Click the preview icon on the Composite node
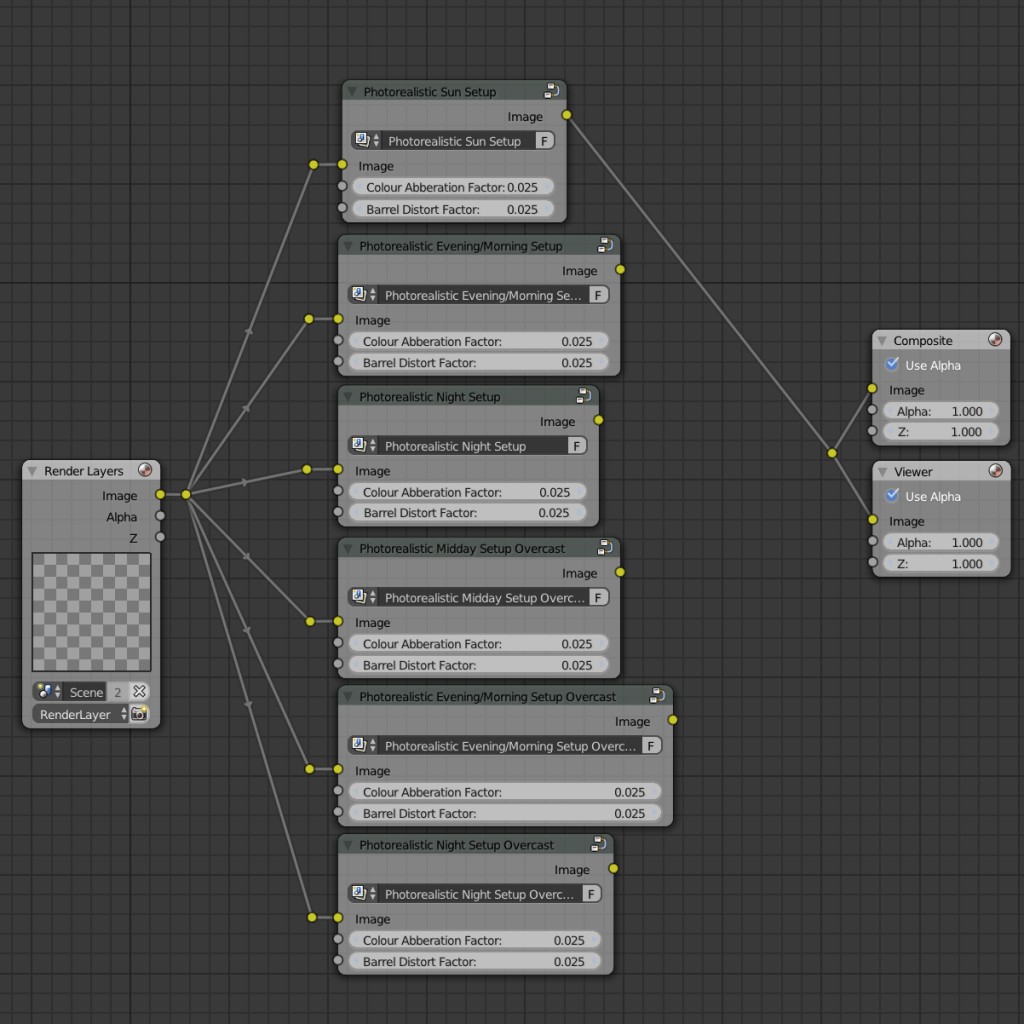1024x1024 pixels. coord(995,340)
